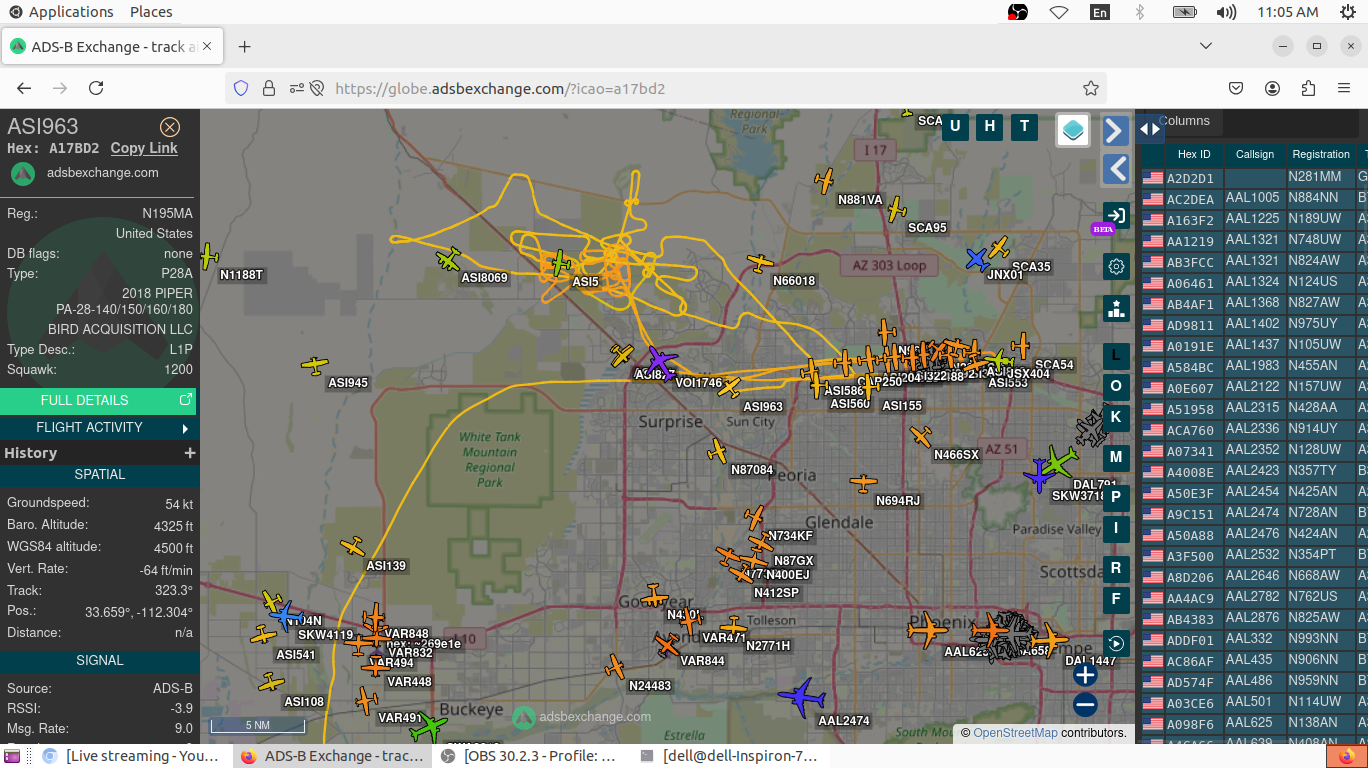1368x768 pixels.
Task: Toggle the H map filter button
Action: pos(990,125)
